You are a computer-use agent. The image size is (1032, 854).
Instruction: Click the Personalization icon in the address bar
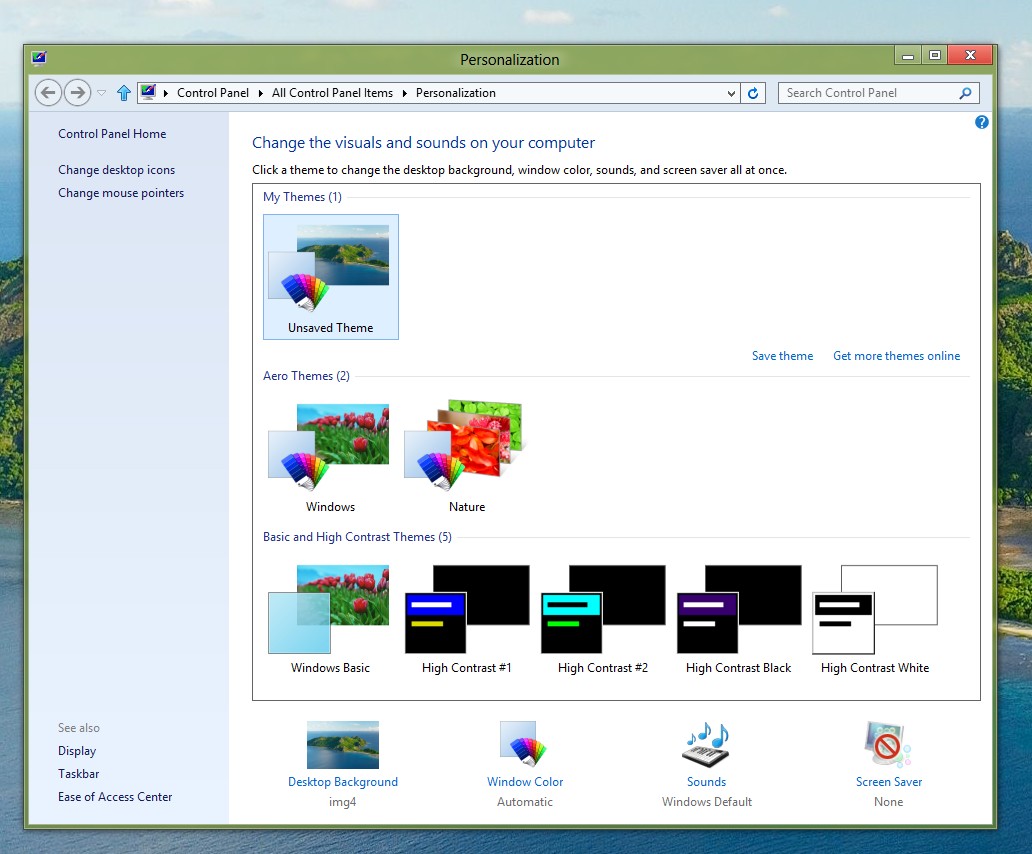coord(150,92)
